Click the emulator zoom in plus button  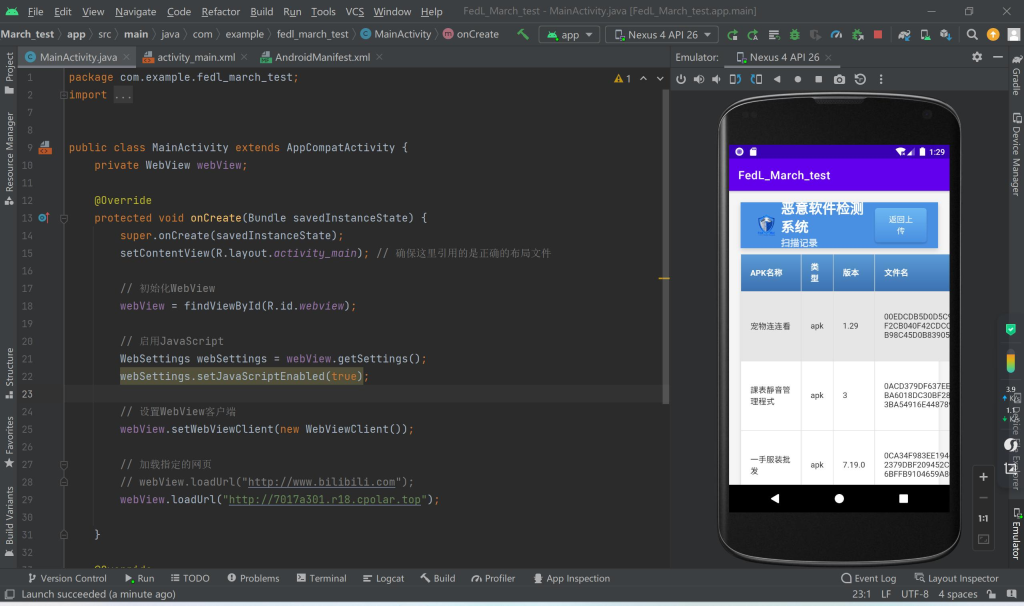point(983,477)
